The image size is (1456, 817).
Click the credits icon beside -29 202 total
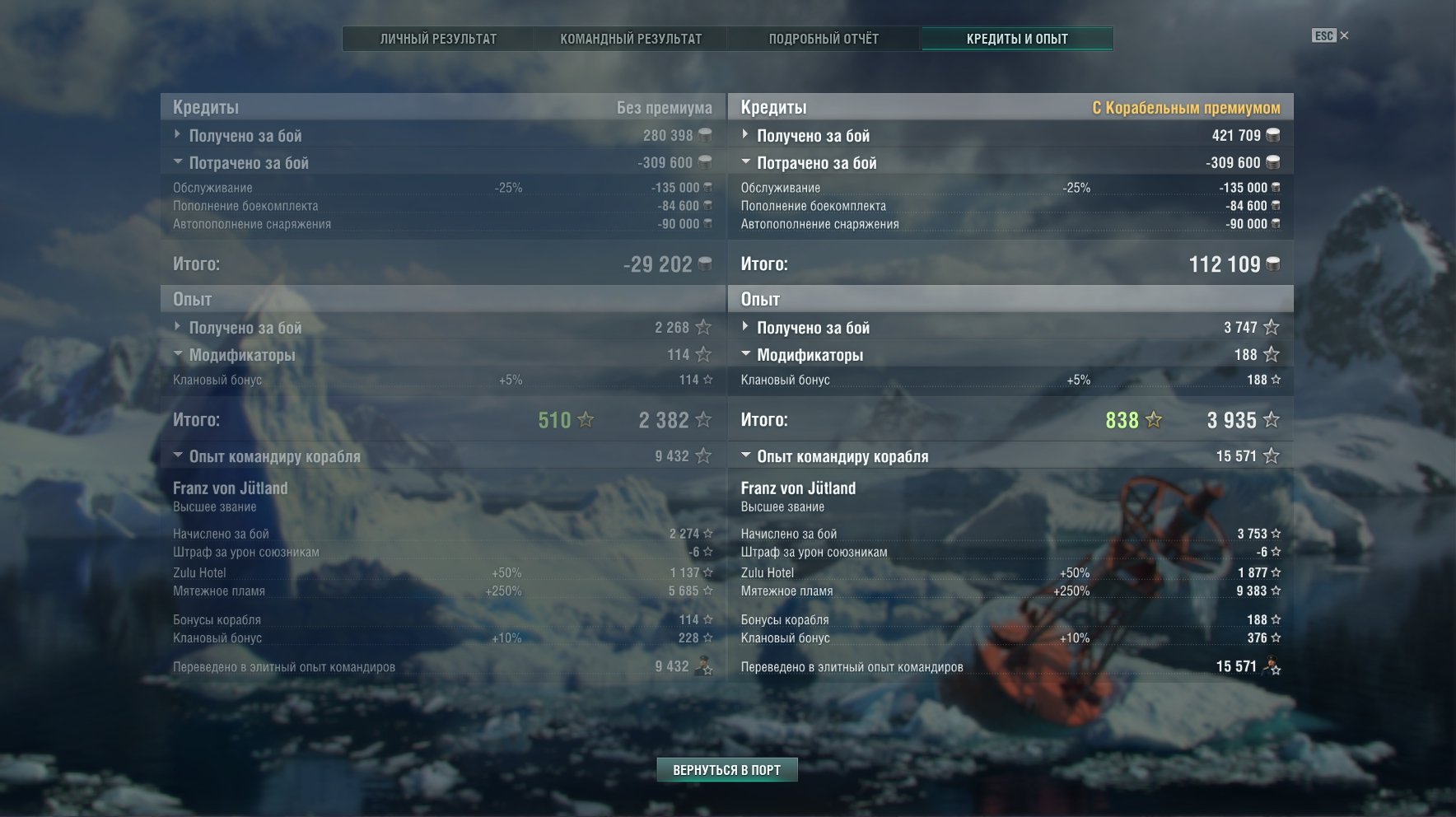(705, 264)
